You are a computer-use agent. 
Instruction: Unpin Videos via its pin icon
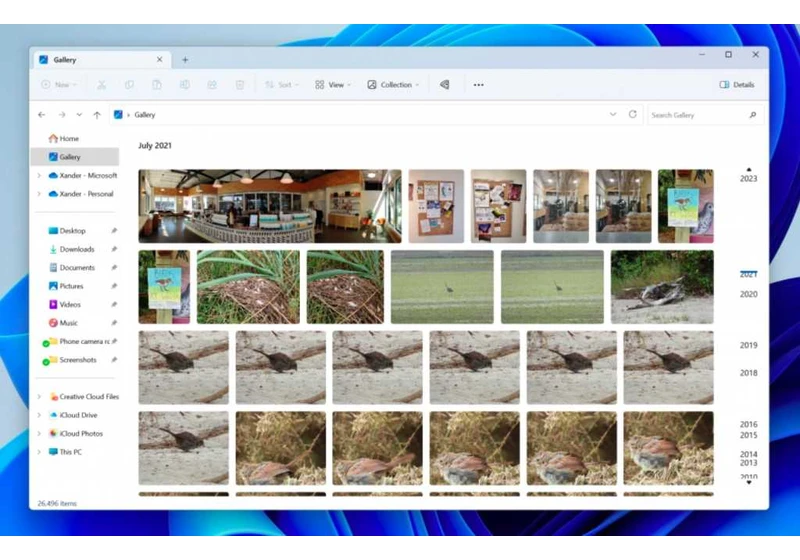(114, 304)
